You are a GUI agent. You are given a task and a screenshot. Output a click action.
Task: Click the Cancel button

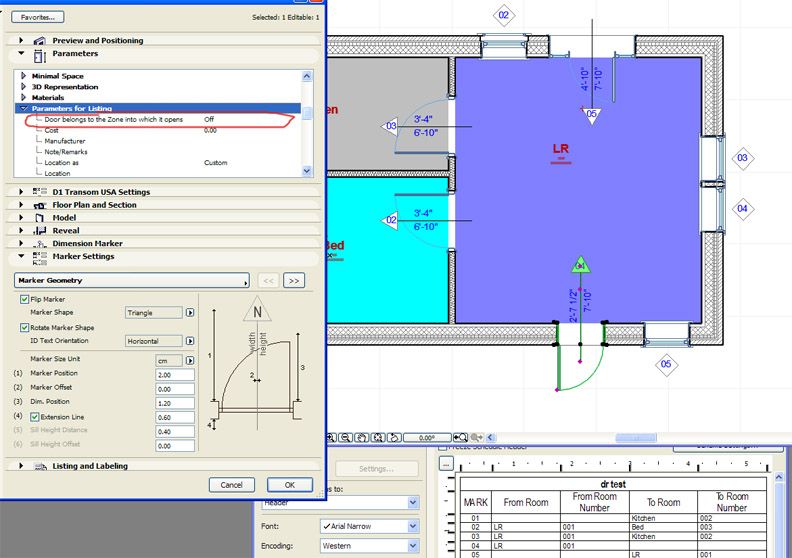[231, 485]
